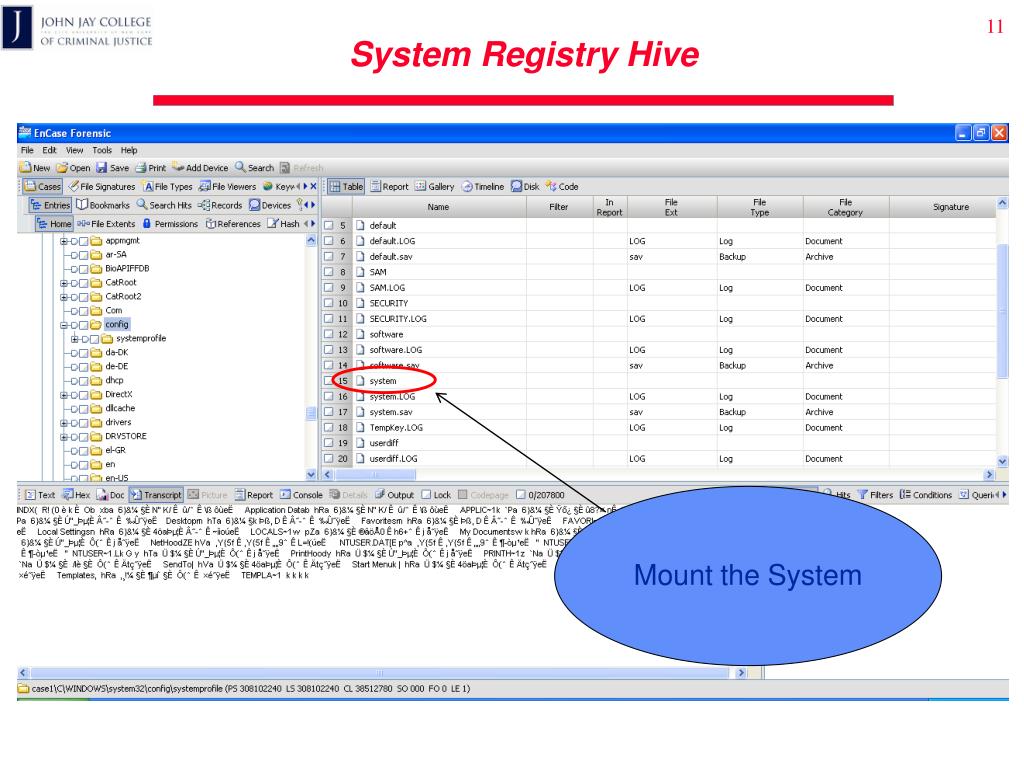The image size is (1024, 768).
Task: Expand the DRVSTORE folder node
Action: pyautogui.click(x=63, y=437)
